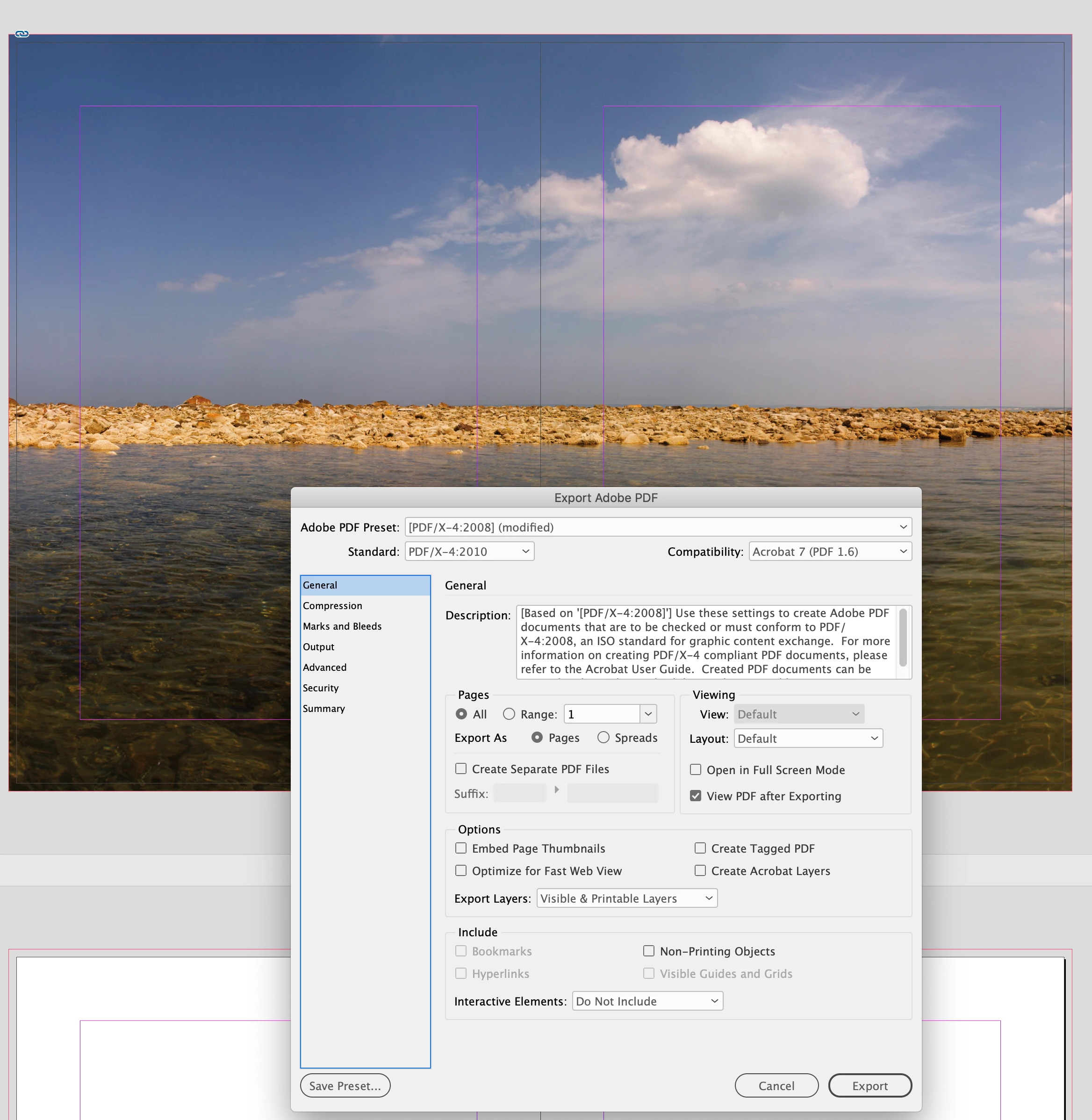Screen dimensions: 1092x1120
Task: Click the Export button
Action: (869, 1085)
